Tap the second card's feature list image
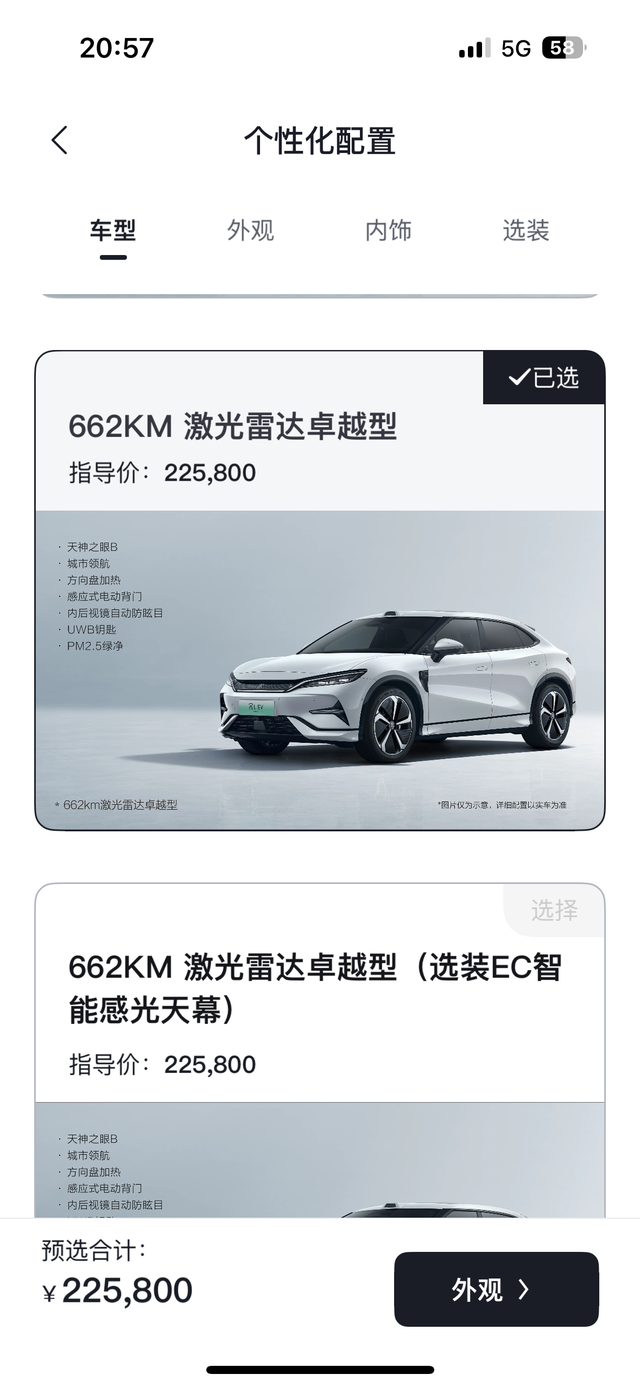 (320, 1160)
